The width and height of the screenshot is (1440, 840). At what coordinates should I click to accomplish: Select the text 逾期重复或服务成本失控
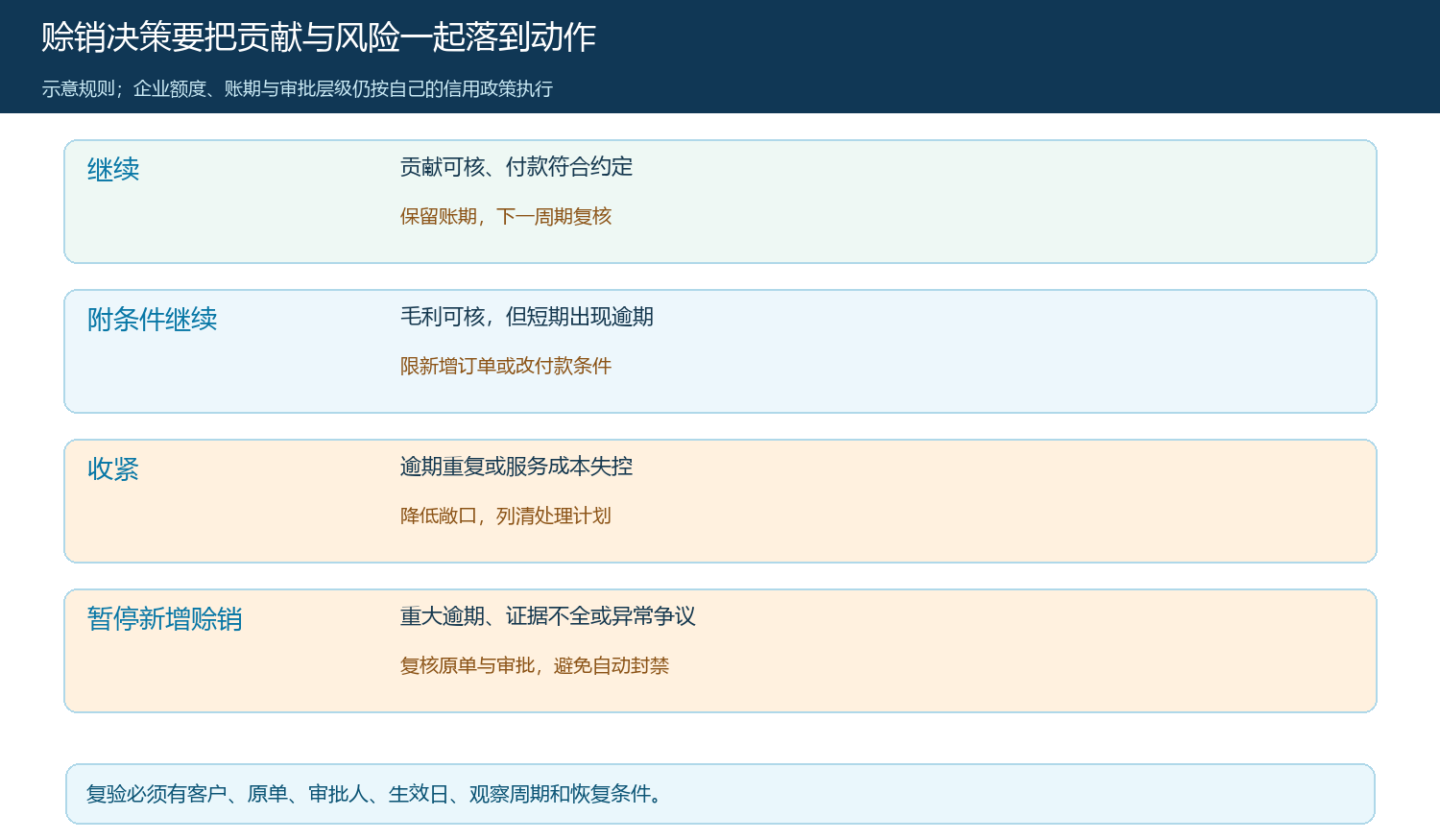[516, 467]
